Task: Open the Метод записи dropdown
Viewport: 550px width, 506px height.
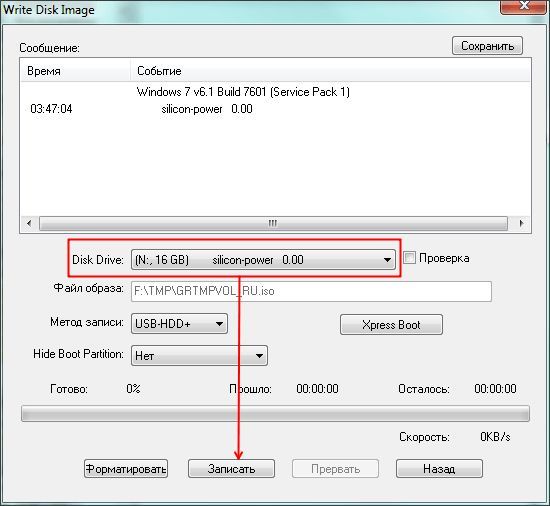Action: coord(179,323)
